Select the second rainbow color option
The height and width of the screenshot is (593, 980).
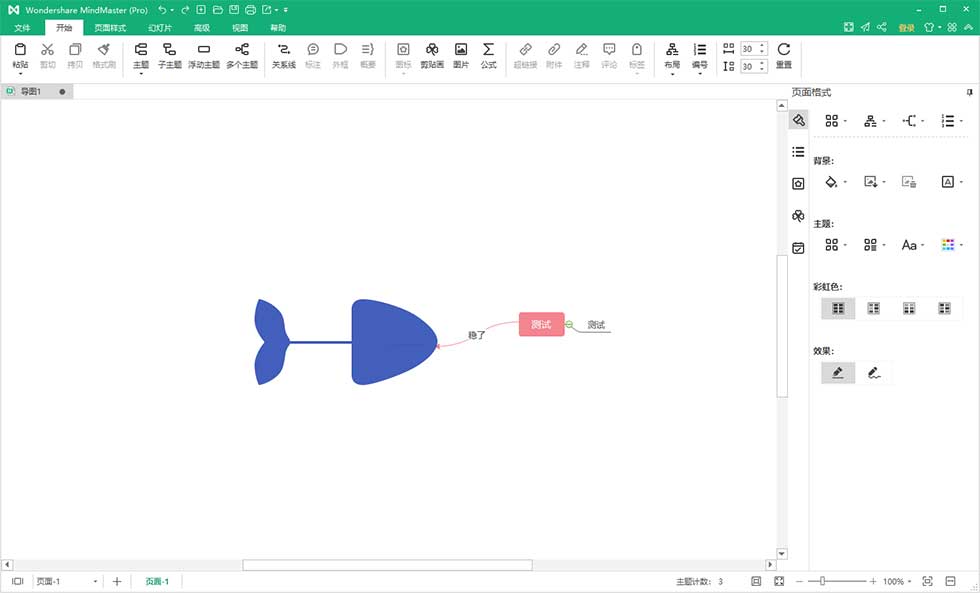[x=874, y=308]
